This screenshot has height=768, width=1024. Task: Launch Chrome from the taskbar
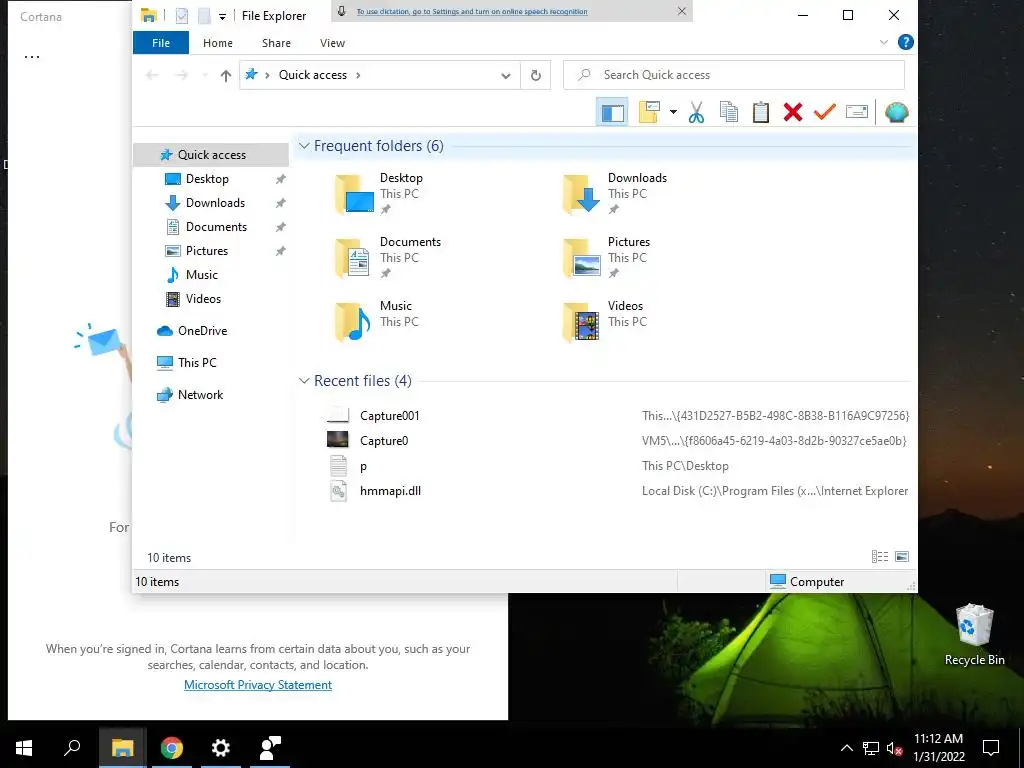tap(172, 748)
